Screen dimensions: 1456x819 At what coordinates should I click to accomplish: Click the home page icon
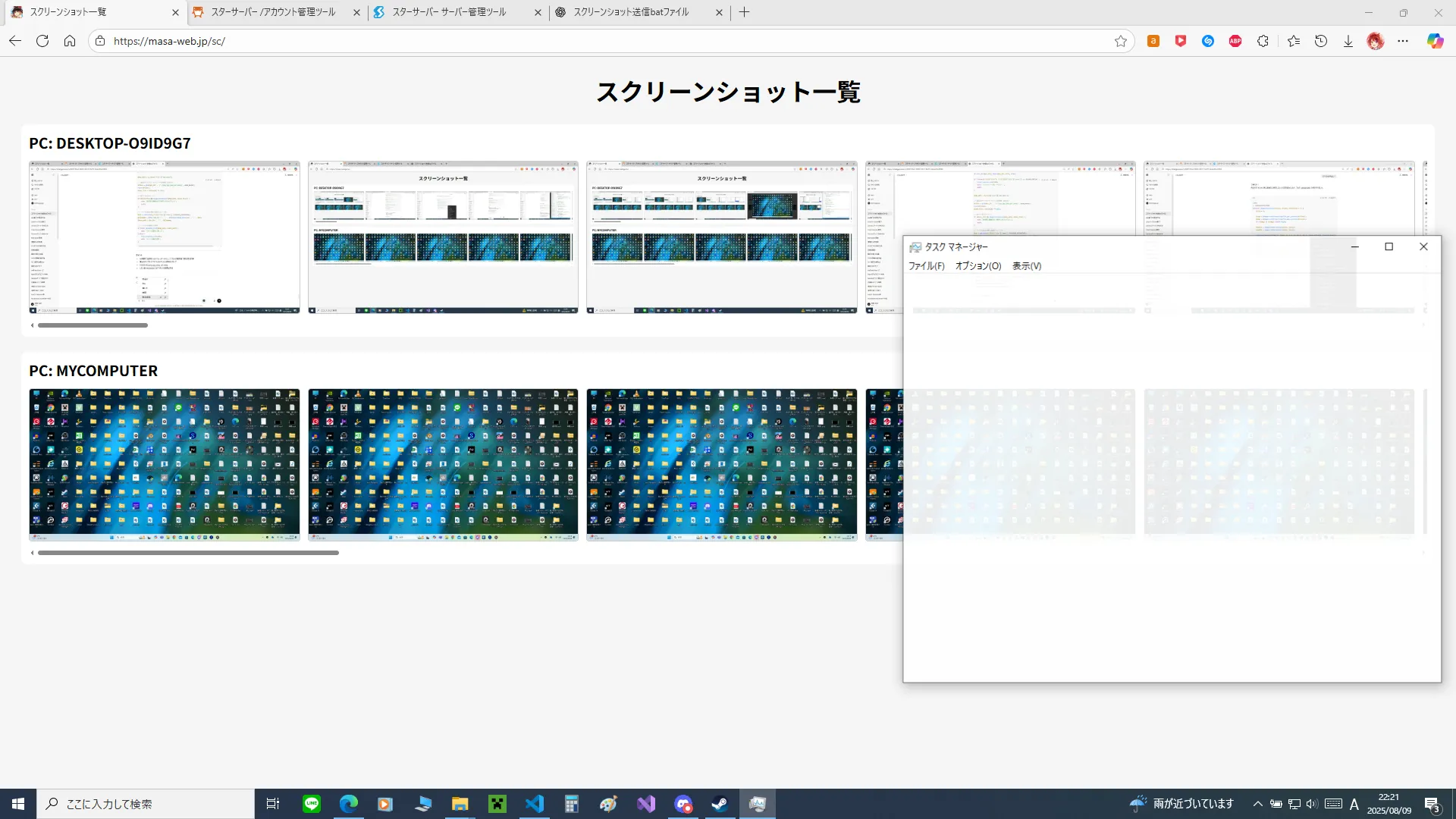coord(70,41)
